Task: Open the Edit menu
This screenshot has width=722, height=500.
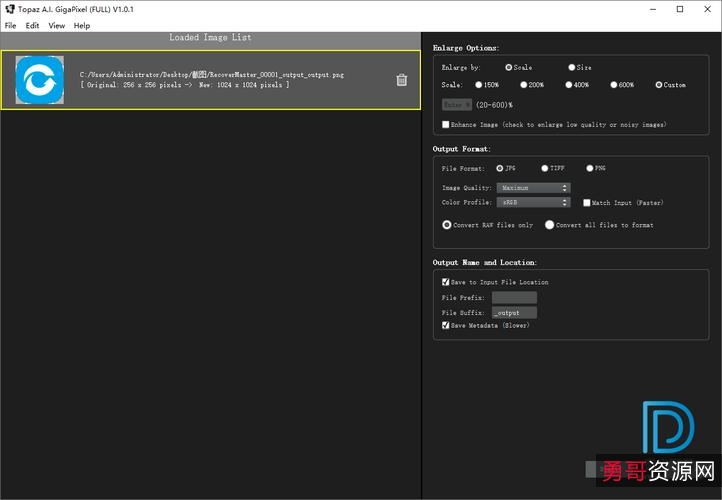Action: click(x=32, y=26)
